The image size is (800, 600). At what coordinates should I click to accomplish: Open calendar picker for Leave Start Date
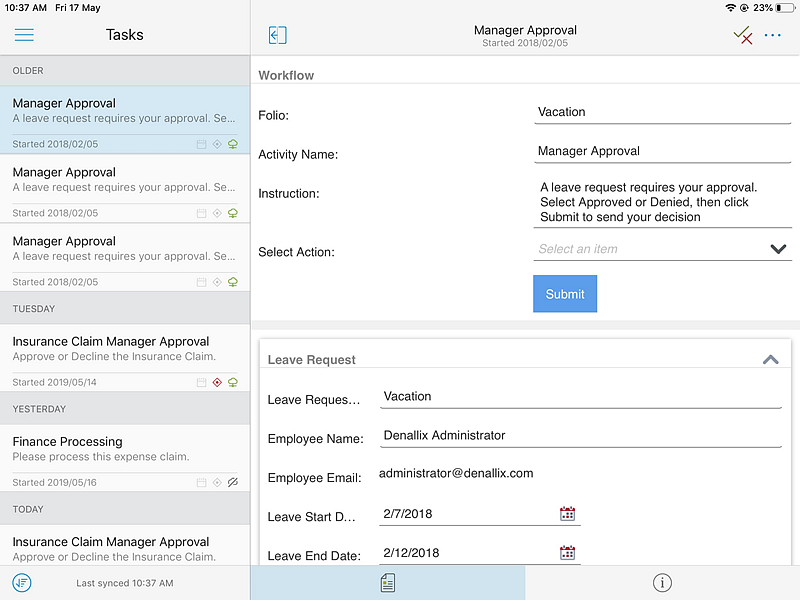(567, 514)
